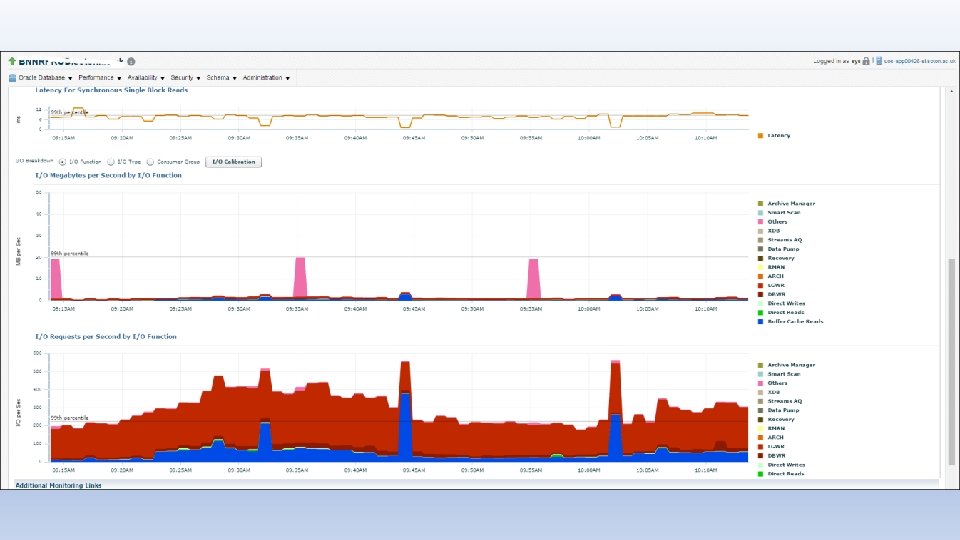Click the scrollbar up arrow at top right
The width and height of the screenshot is (960, 540).
[x=951, y=91]
